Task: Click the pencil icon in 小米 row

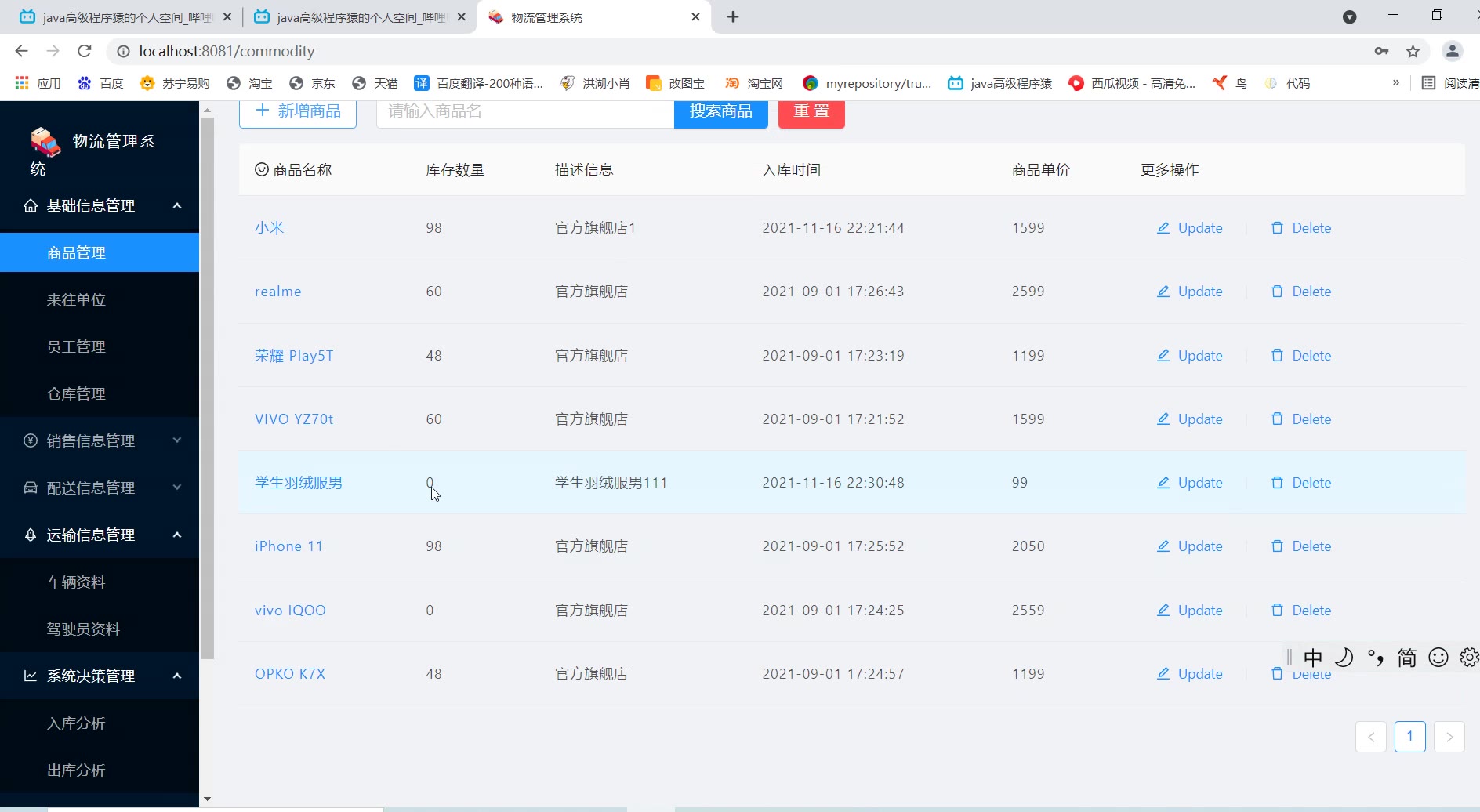Action: pyautogui.click(x=1163, y=228)
